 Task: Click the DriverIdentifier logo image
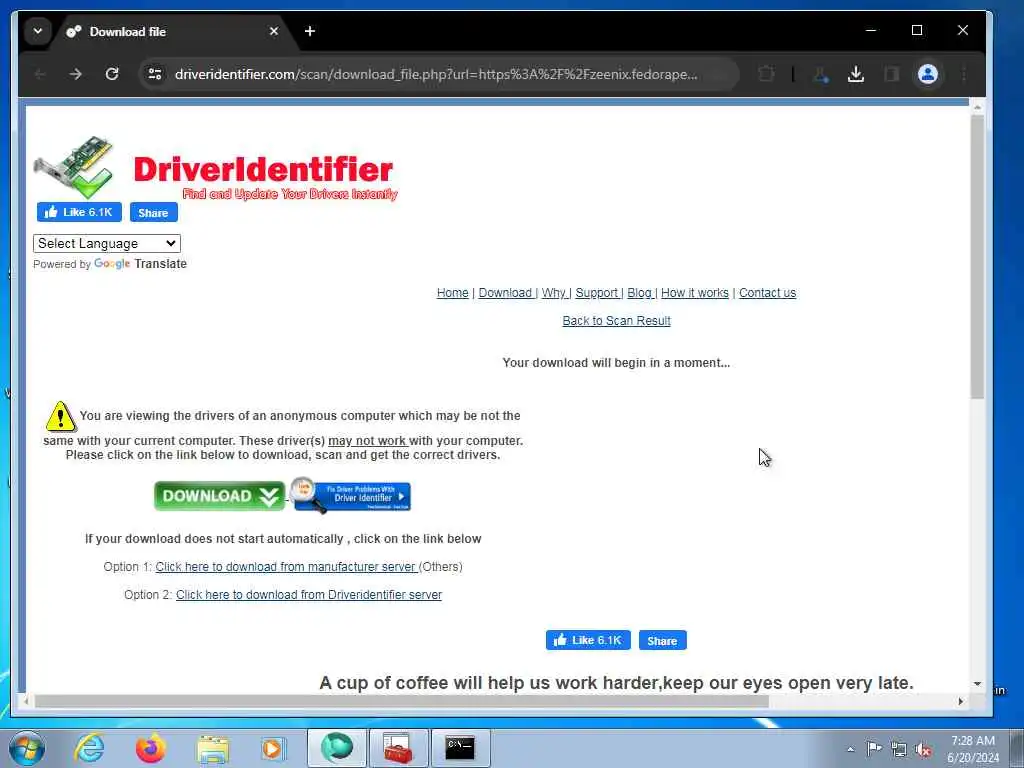tap(214, 168)
